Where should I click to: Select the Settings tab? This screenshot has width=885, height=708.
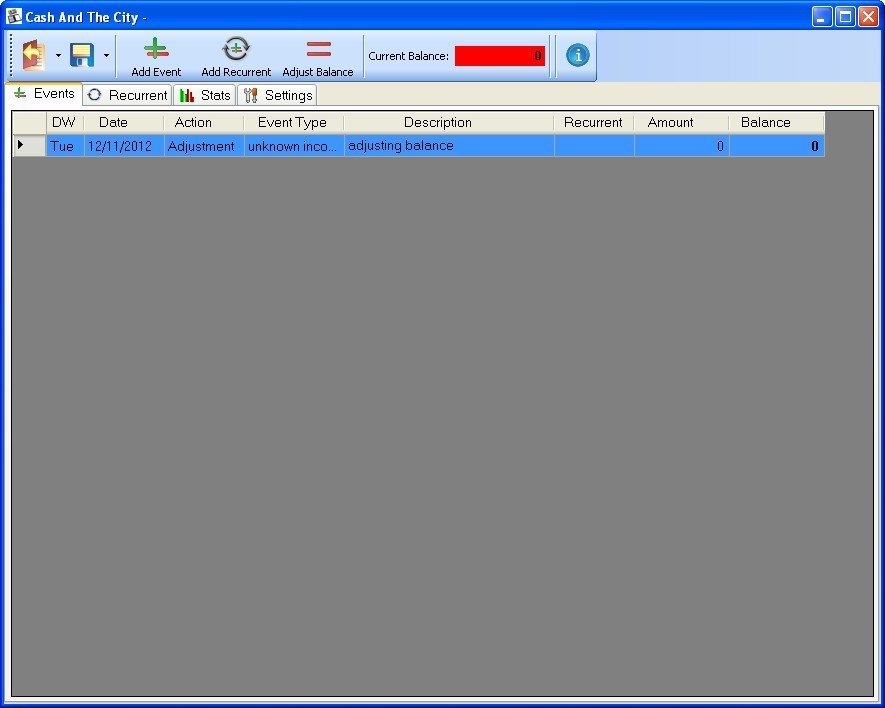pos(278,95)
